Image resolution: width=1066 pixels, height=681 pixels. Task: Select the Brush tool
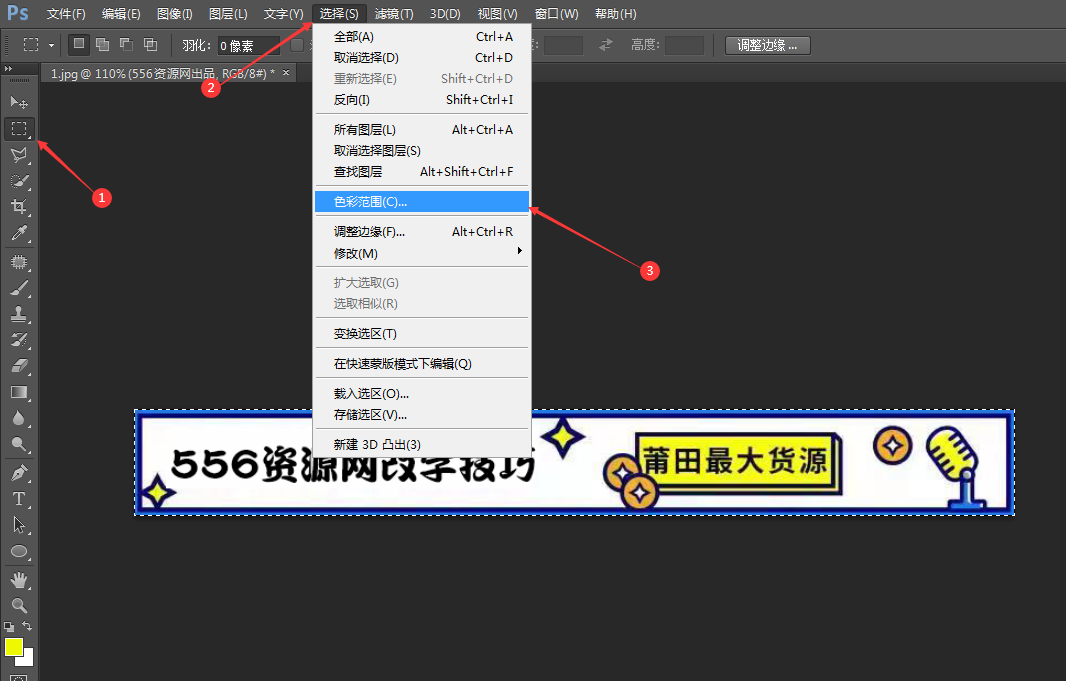[19, 288]
